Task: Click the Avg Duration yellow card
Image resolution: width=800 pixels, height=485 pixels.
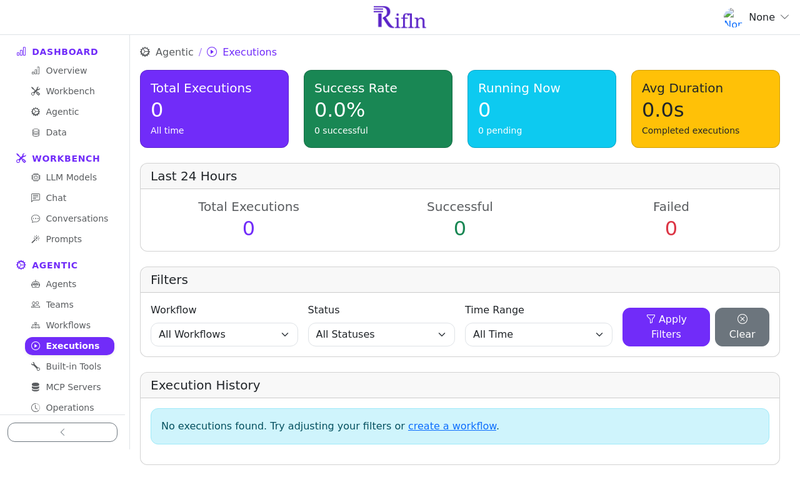Action: point(705,109)
